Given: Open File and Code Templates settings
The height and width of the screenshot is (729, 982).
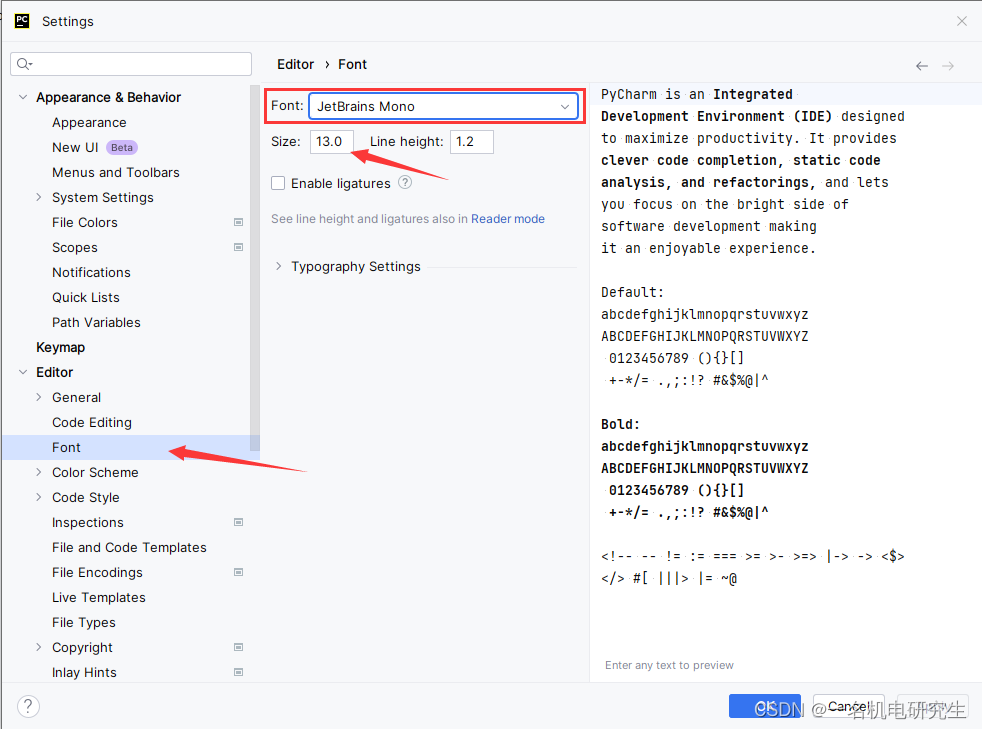Looking at the screenshot, I should pyautogui.click(x=129, y=547).
